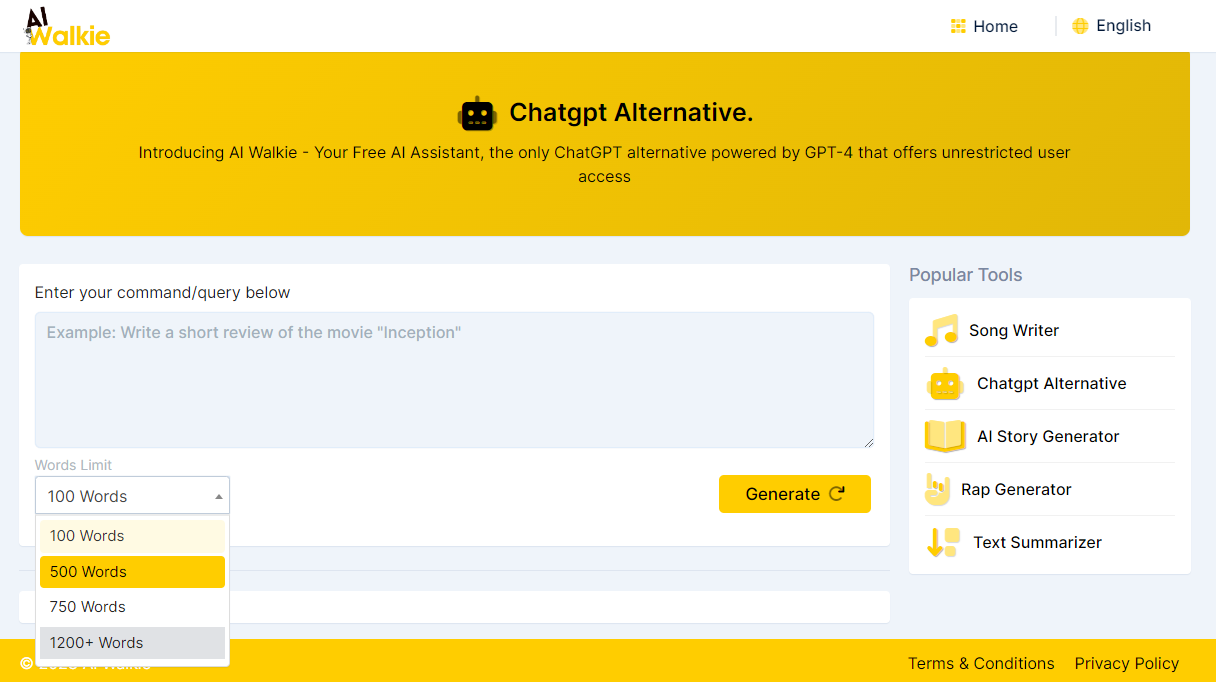Click the Words Limit dropdown arrow
The height and width of the screenshot is (682, 1216).
point(219,496)
